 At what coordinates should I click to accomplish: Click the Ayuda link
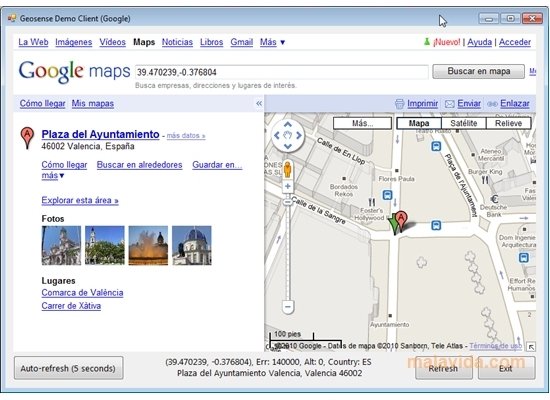click(479, 42)
